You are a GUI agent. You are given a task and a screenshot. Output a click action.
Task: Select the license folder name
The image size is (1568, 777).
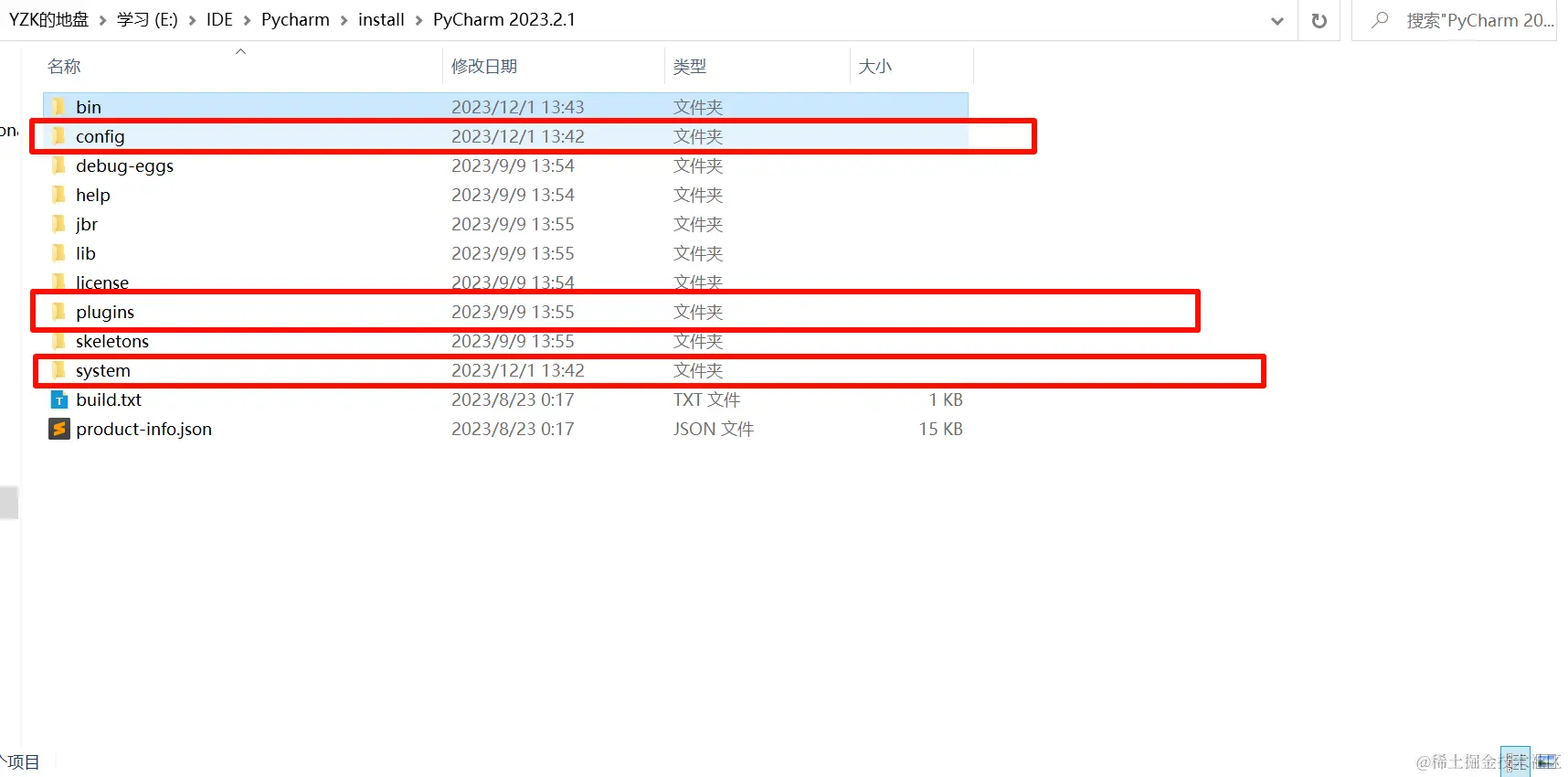(x=101, y=282)
